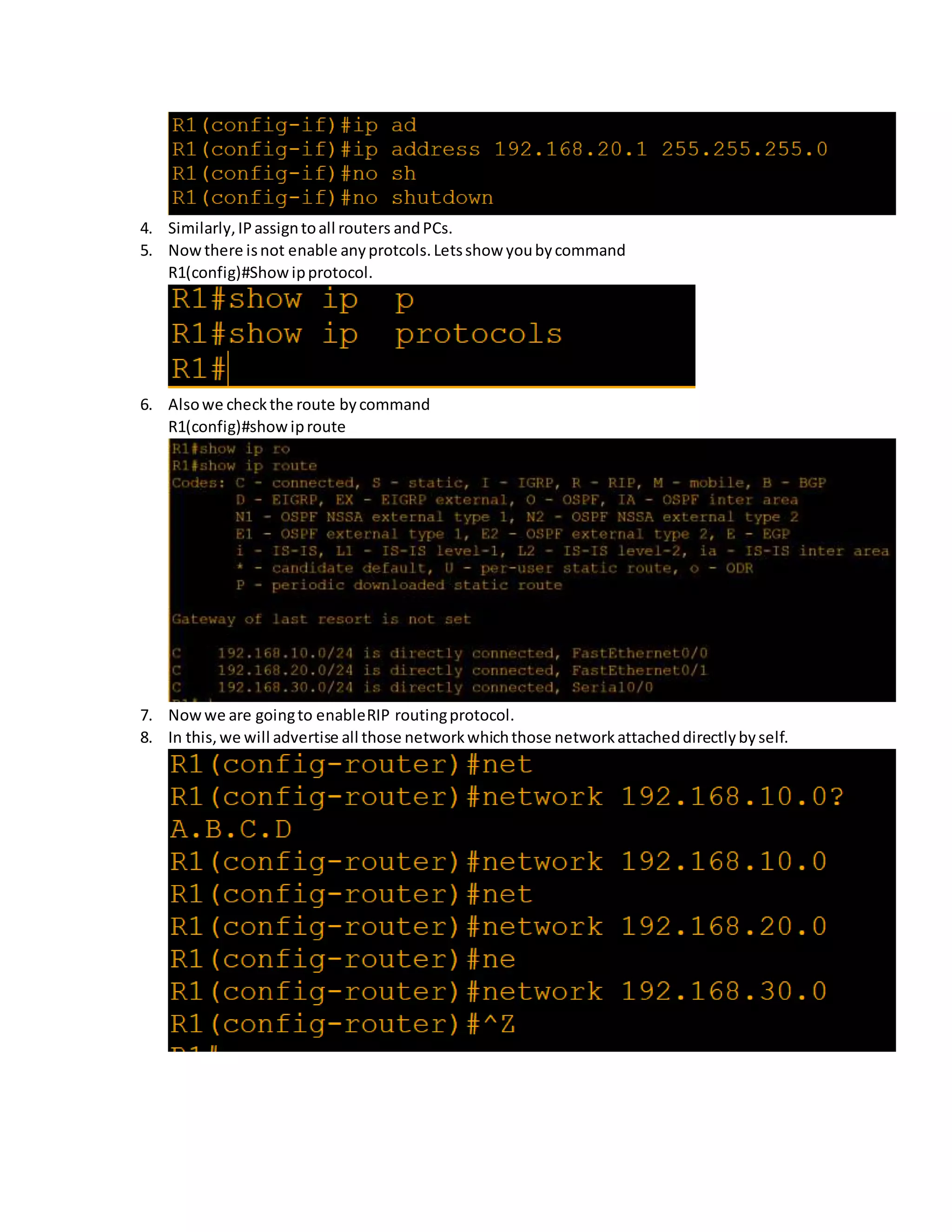Click the 'show ip route' instruction text
Screen dimensions: 952x1232
tap(257, 427)
